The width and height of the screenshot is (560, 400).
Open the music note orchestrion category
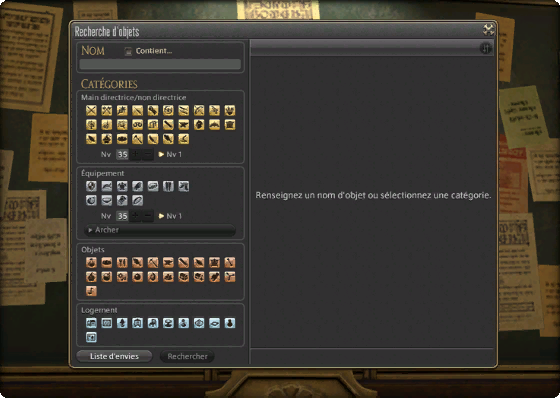click(91, 291)
